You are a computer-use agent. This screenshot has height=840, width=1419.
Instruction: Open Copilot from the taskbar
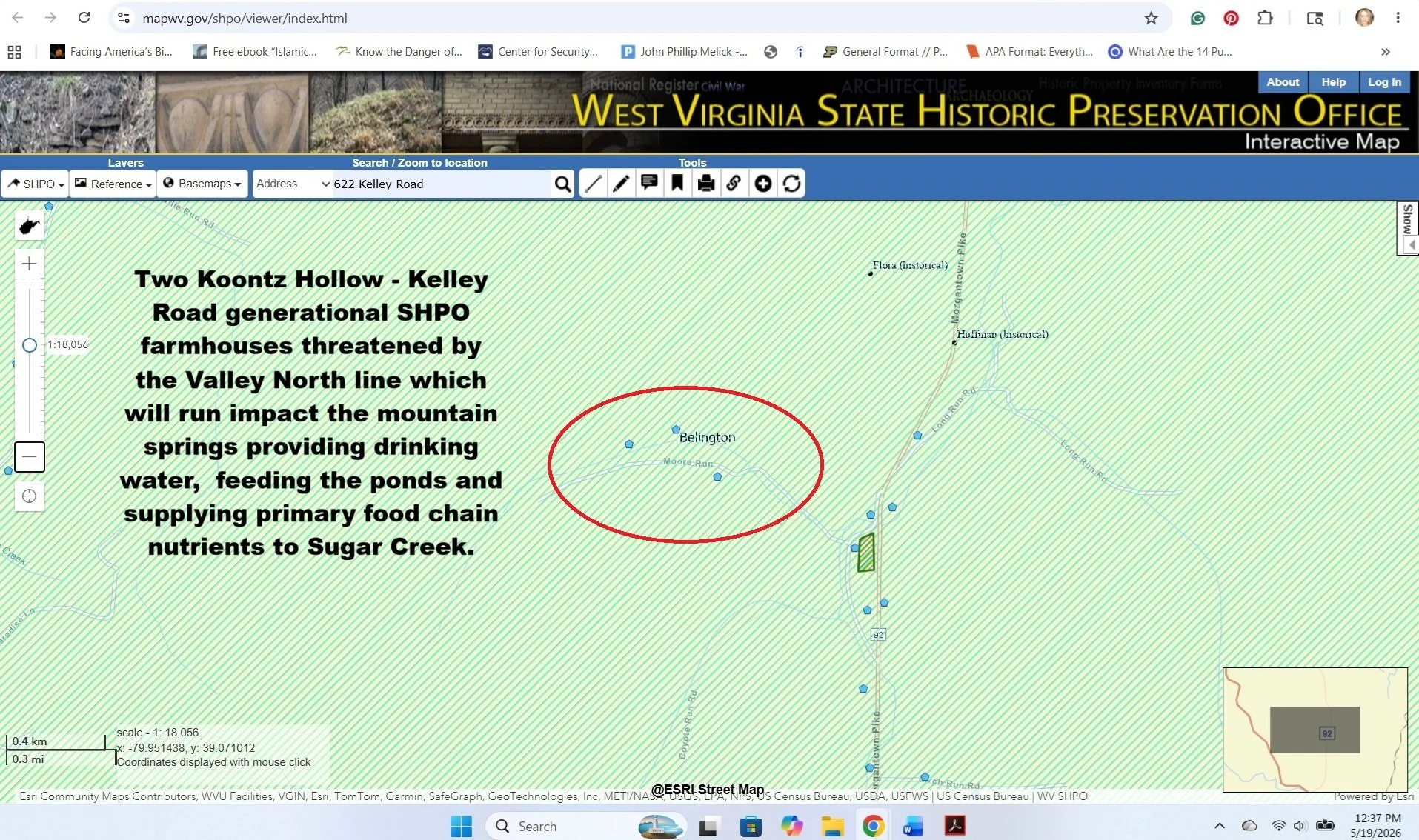coord(791,826)
